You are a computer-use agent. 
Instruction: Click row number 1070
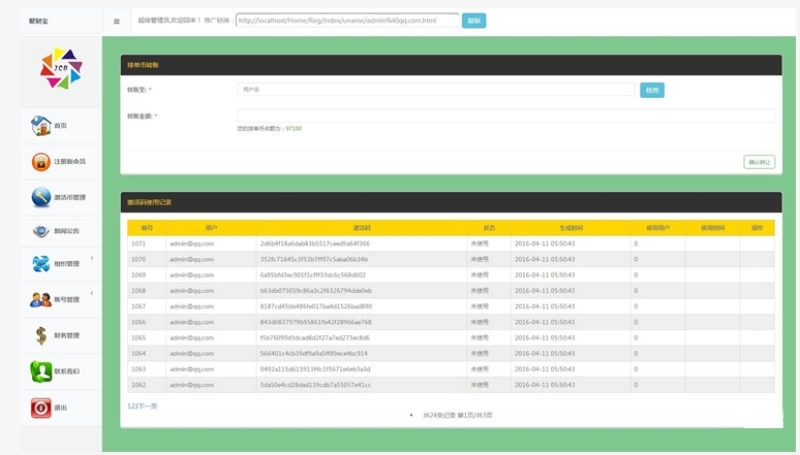tap(138, 260)
